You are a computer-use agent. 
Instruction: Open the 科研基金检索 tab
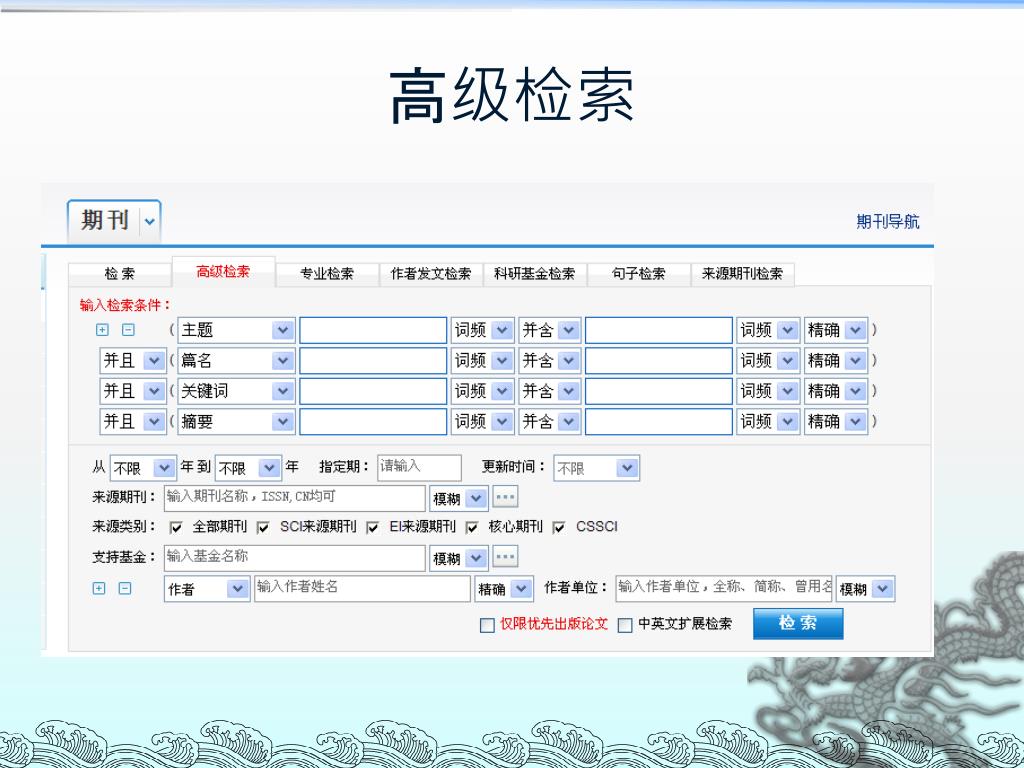click(535, 274)
